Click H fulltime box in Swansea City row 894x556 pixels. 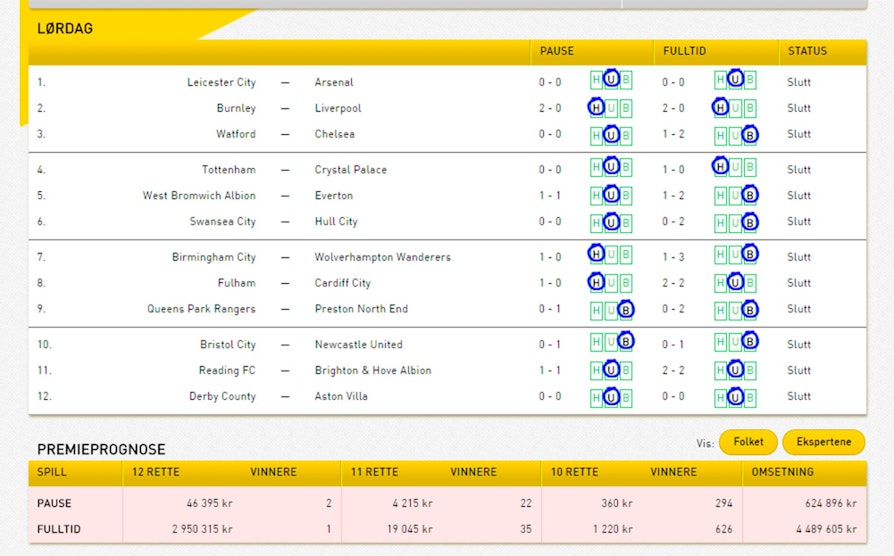point(720,224)
